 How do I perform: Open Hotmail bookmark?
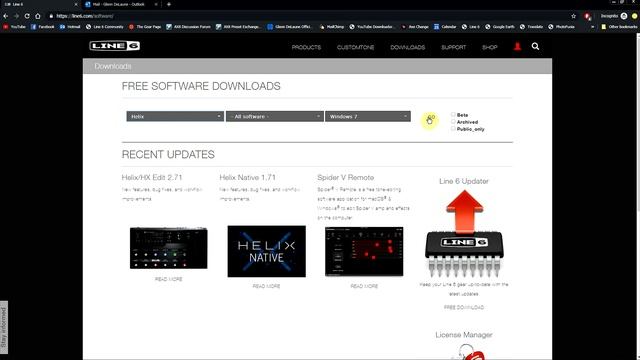pos(70,27)
